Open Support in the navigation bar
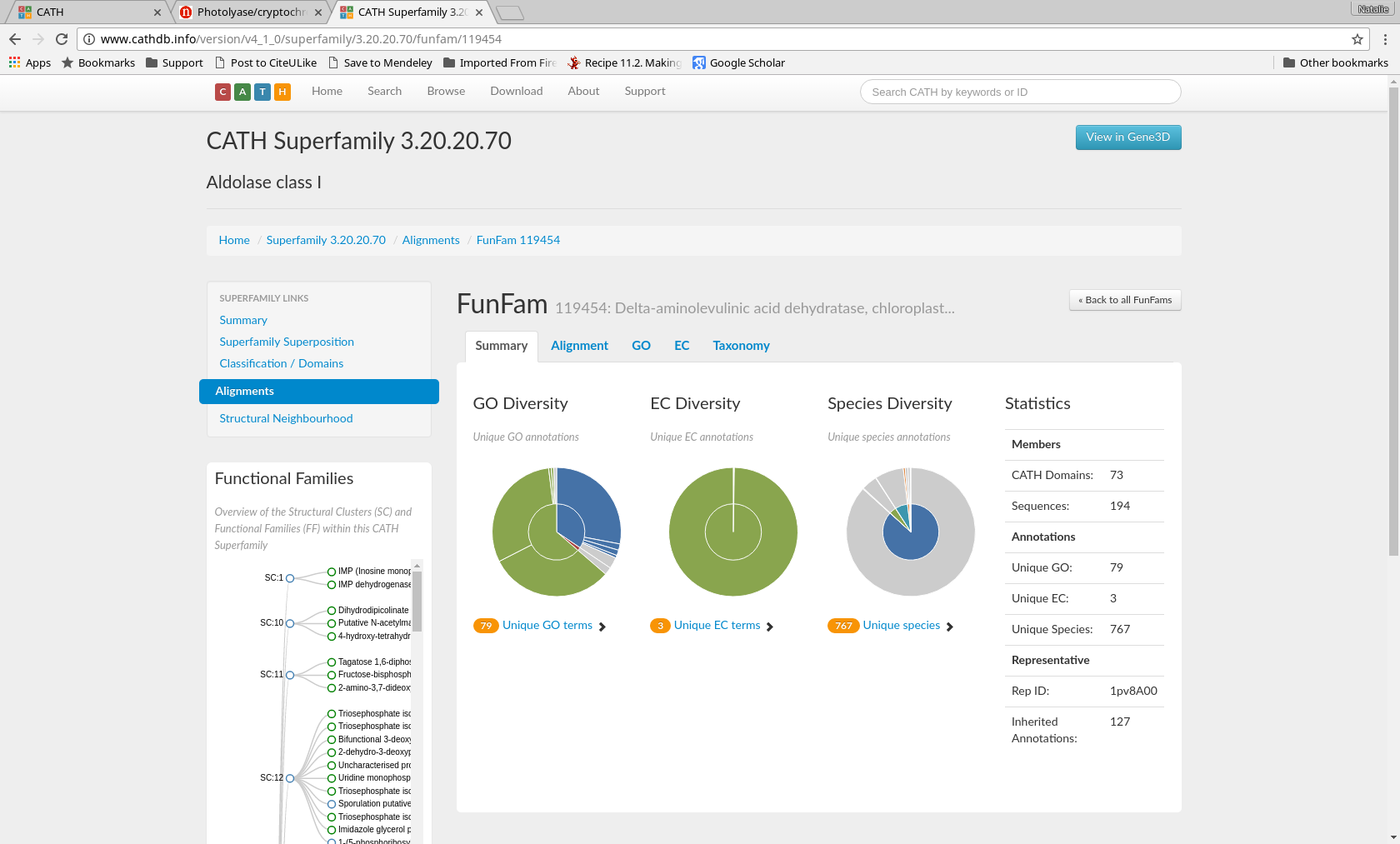 click(645, 92)
